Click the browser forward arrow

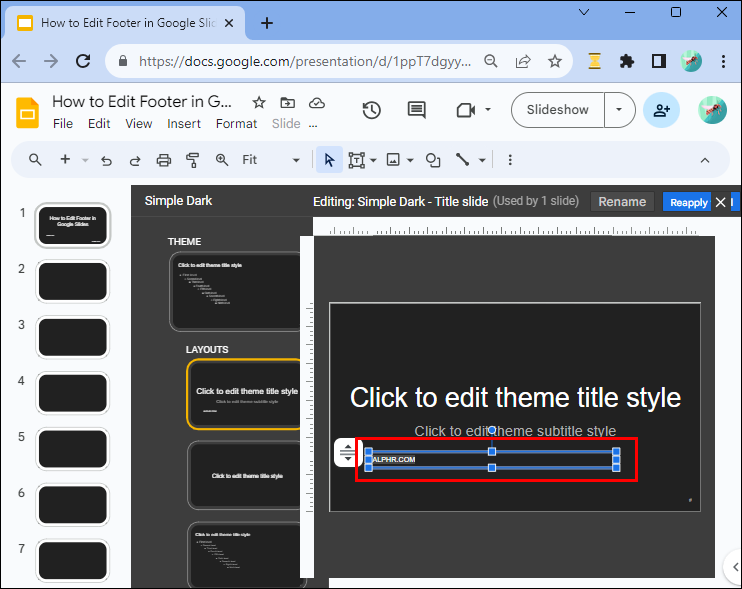[x=51, y=61]
